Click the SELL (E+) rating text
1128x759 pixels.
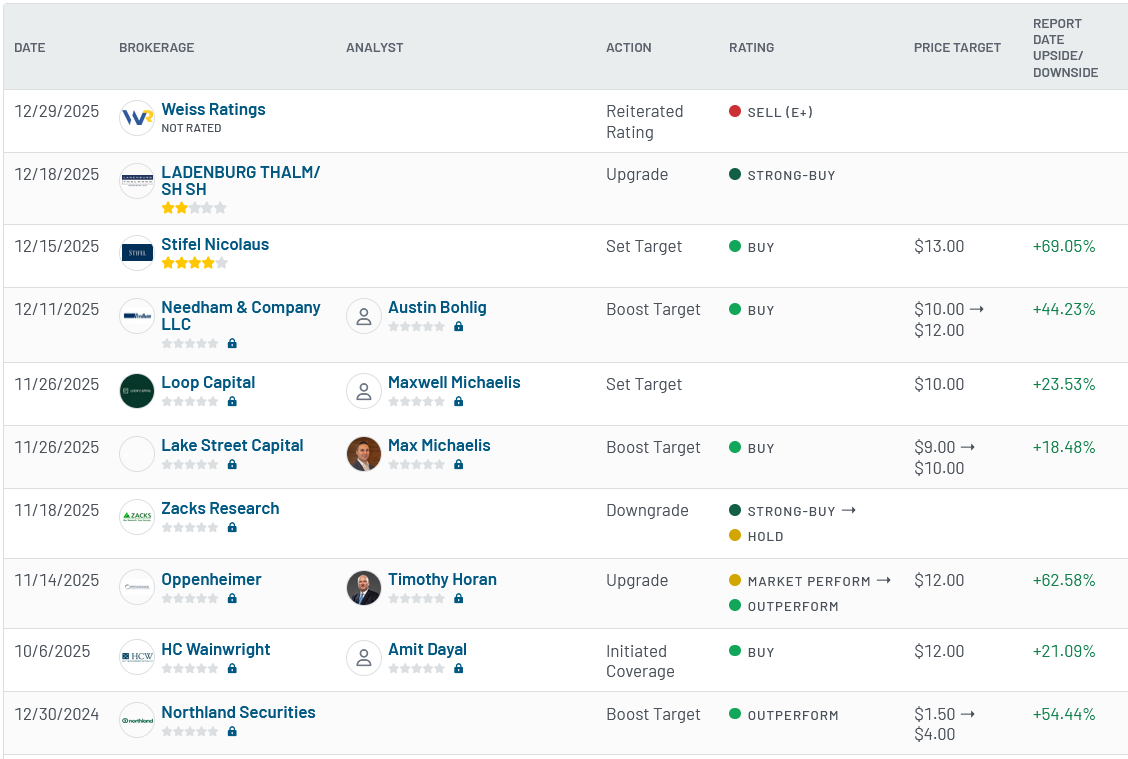(780, 112)
